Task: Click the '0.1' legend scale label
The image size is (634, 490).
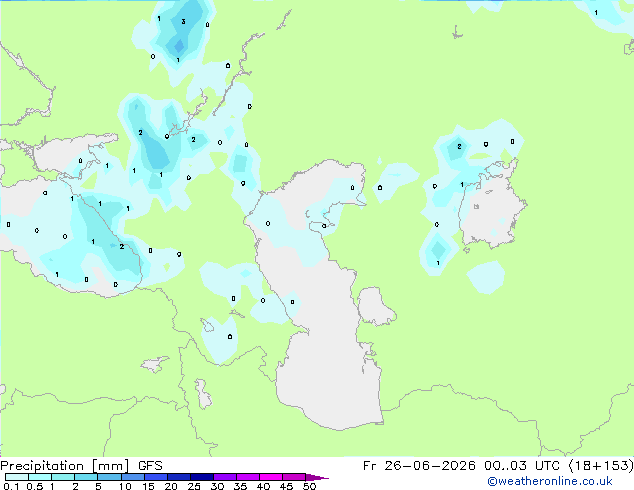Action: (11, 486)
